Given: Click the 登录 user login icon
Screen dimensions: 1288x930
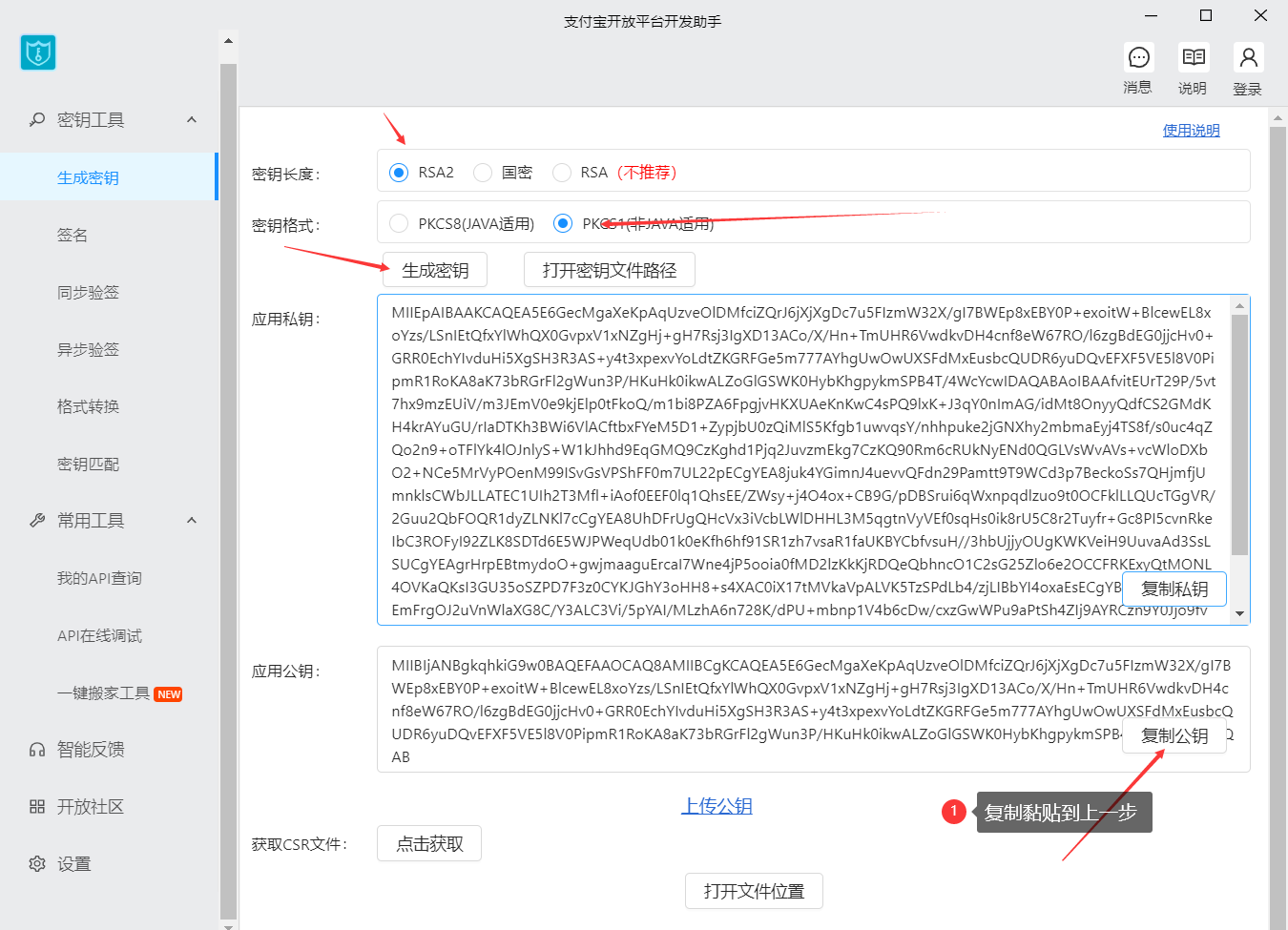Looking at the screenshot, I should tap(1248, 58).
